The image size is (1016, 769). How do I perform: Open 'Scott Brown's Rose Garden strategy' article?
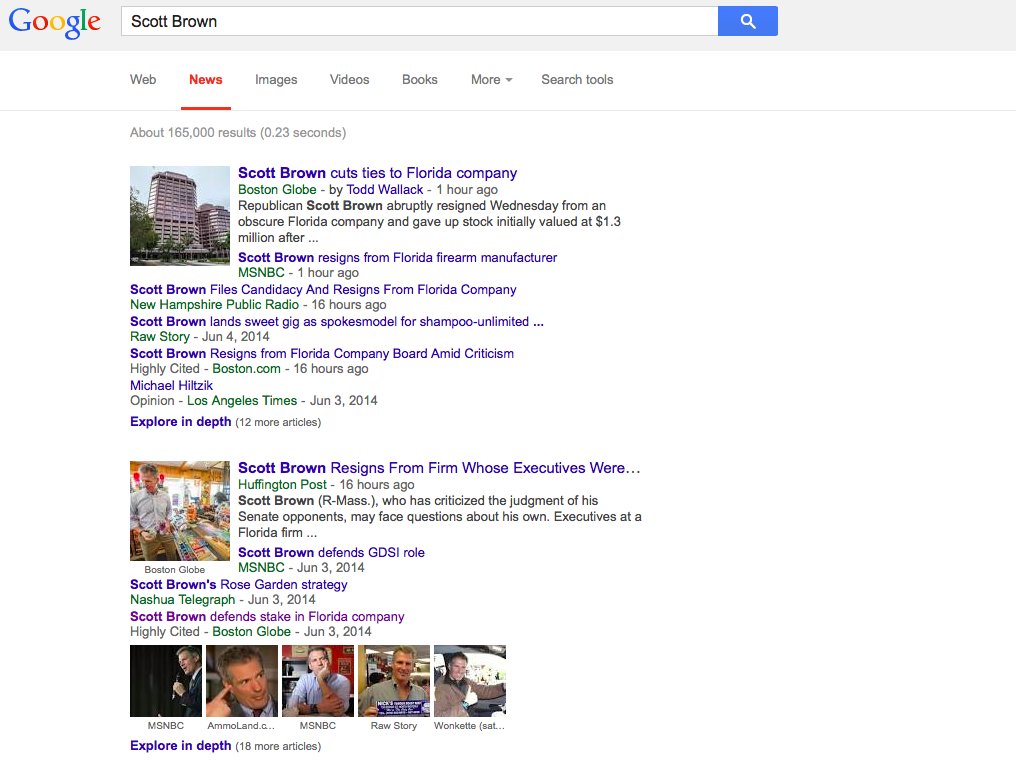point(239,585)
